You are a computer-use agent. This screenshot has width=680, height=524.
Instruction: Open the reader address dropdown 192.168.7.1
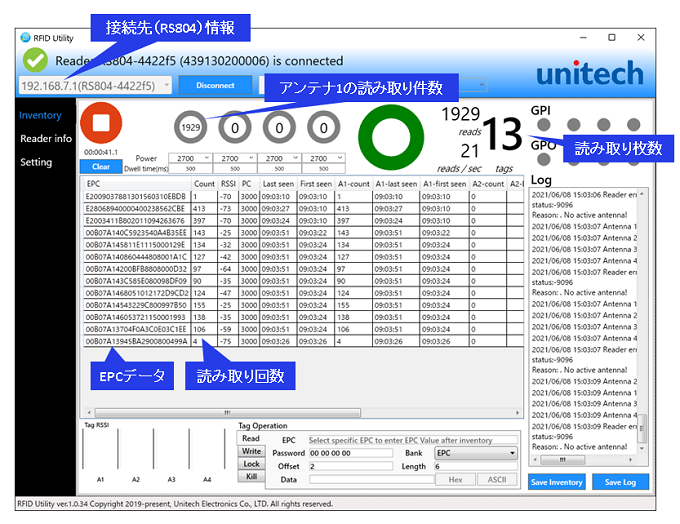95,85
